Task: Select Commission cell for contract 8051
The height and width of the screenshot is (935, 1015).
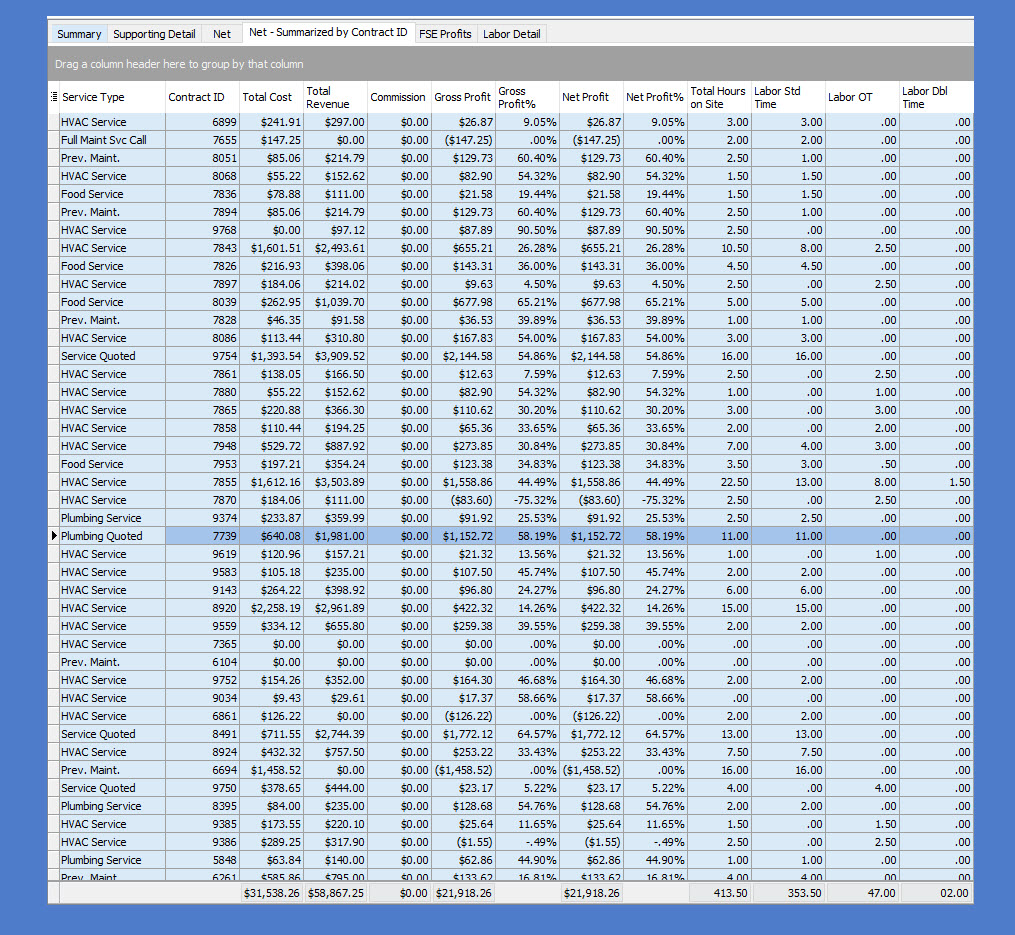Action: [399, 158]
